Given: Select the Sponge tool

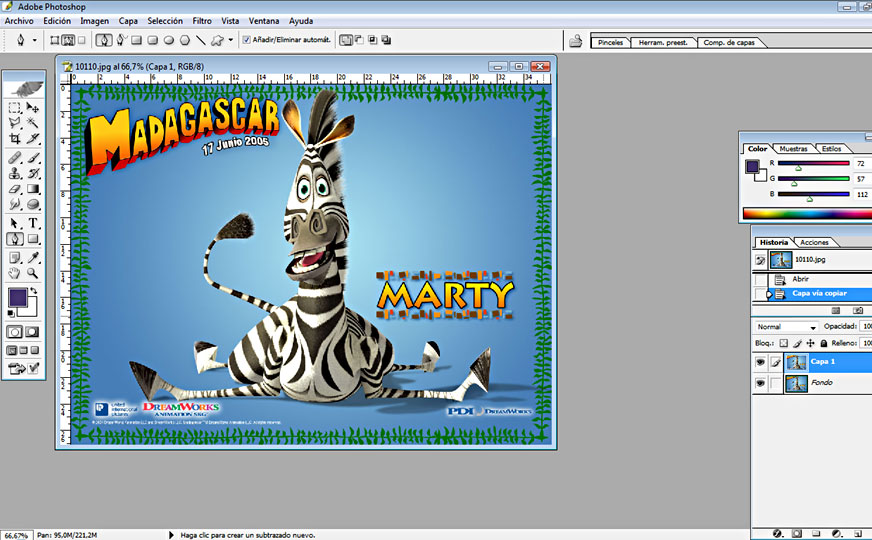Looking at the screenshot, I should click(33, 204).
